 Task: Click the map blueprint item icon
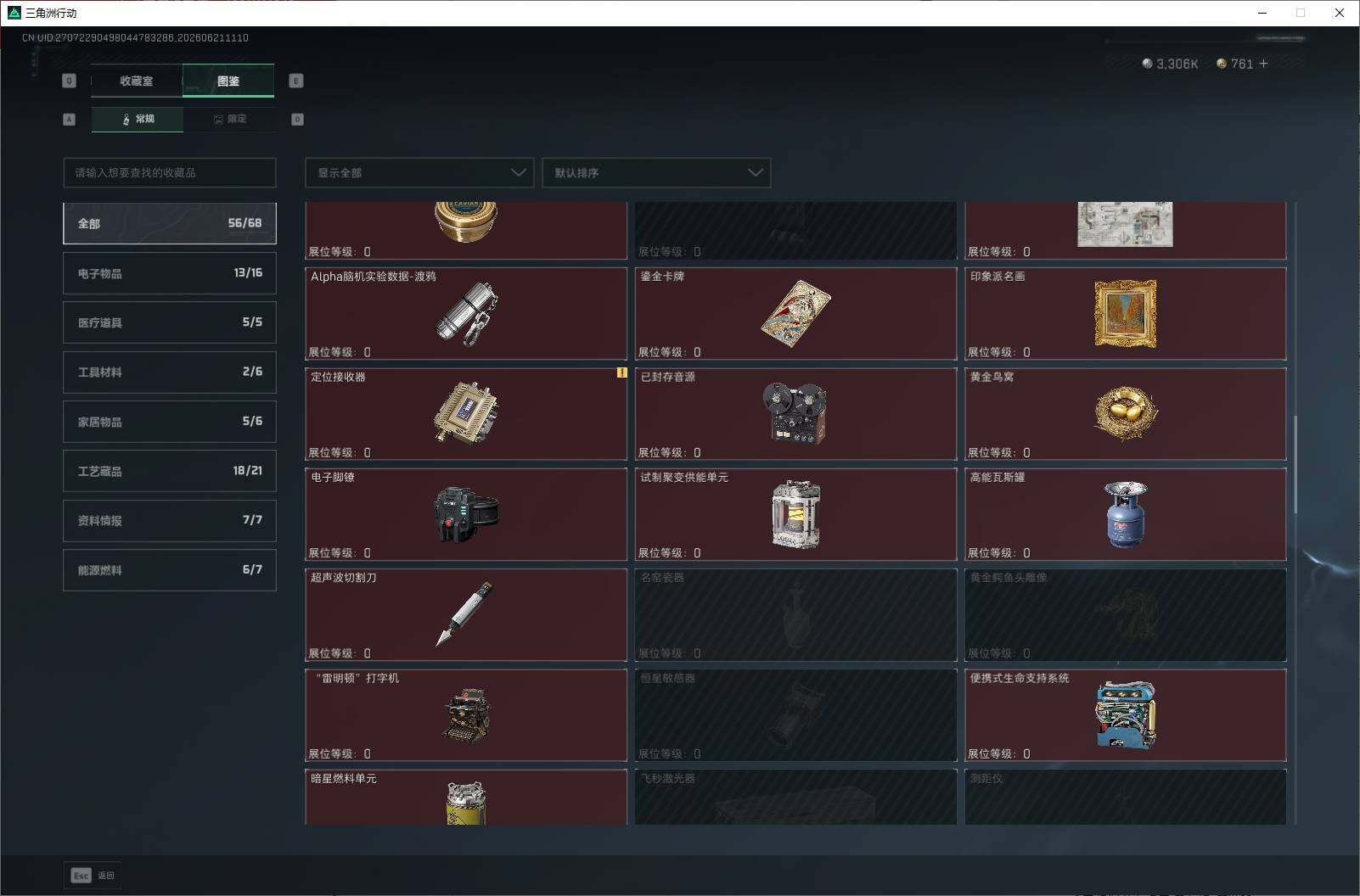[x=1125, y=224]
